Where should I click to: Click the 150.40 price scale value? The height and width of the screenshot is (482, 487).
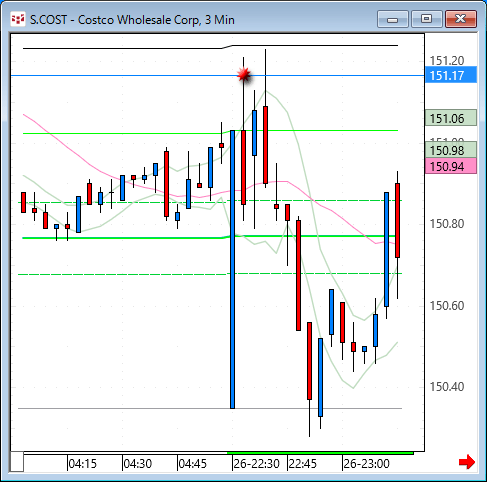[x=447, y=387]
